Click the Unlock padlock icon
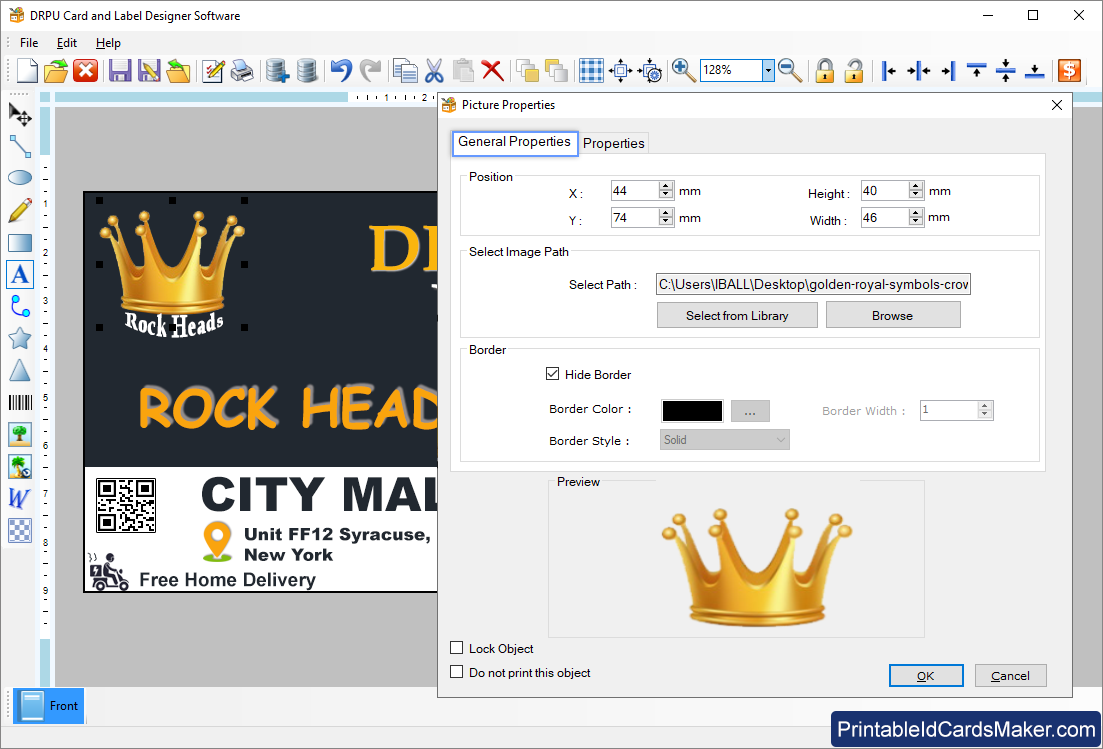Image resolution: width=1103 pixels, height=749 pixels. coord(854,70)
